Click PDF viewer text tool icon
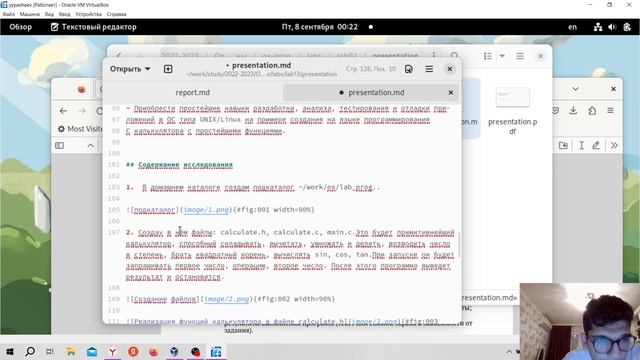This screenshot has width=640, height=360. click(x=581, y=145)
